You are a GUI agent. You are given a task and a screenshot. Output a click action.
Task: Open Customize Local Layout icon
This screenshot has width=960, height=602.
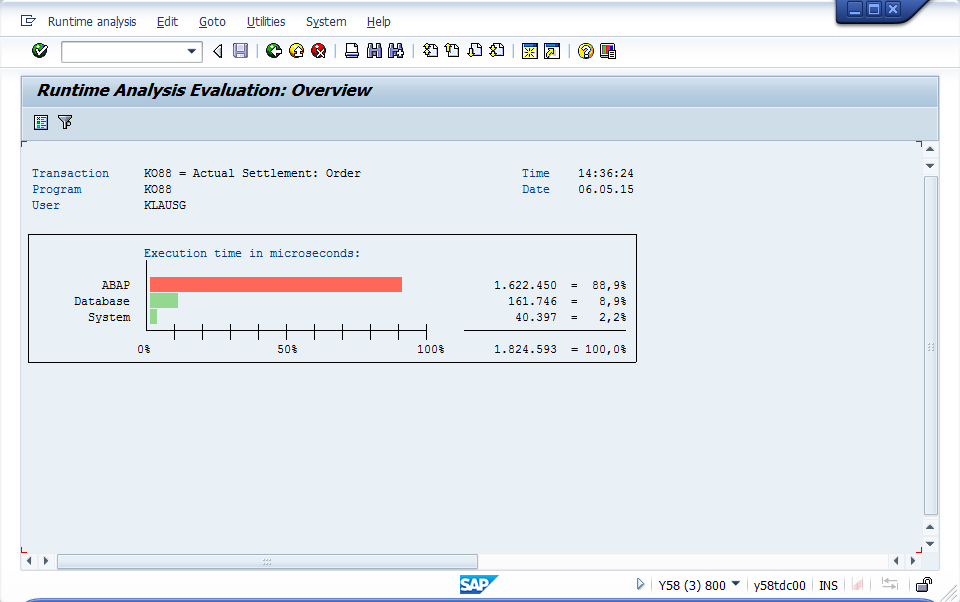(608, 51)
